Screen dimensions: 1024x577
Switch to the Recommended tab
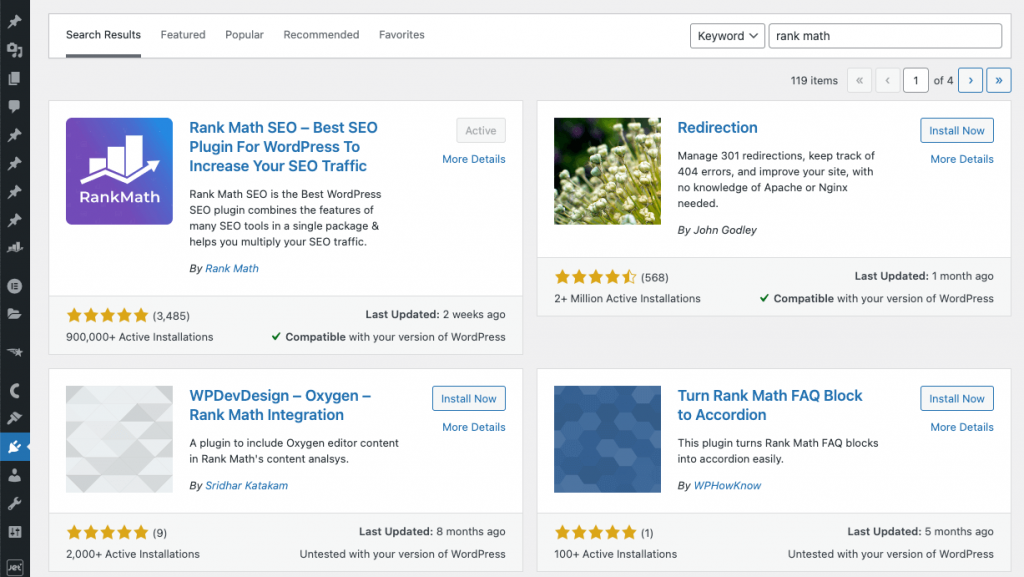[x=321, y=35]
